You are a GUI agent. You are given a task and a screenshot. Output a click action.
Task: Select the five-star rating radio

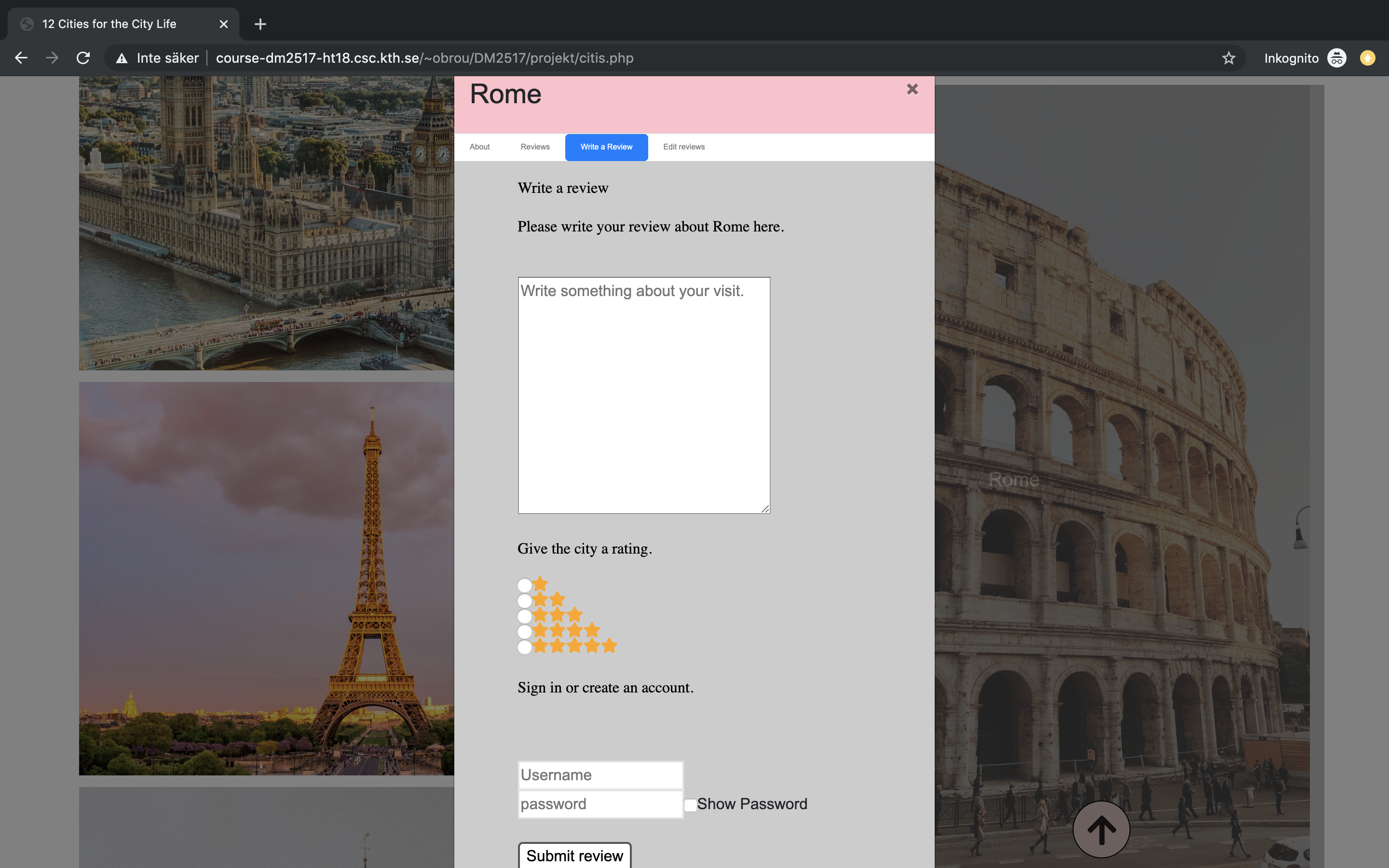point(524,647)
